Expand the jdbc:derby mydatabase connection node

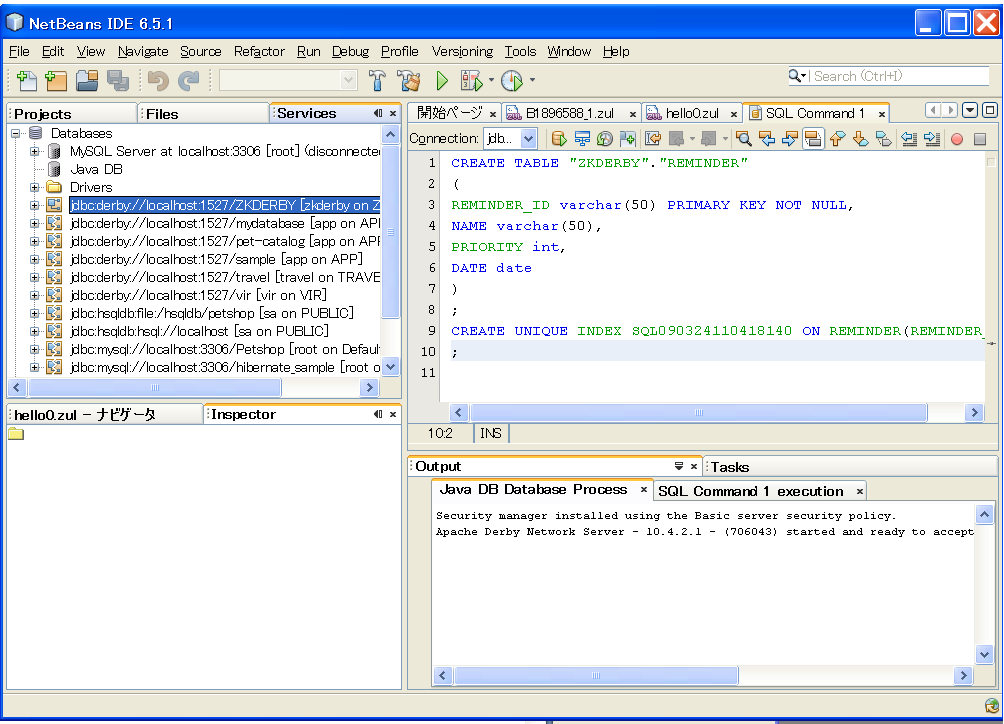click(x=35, y=223)
